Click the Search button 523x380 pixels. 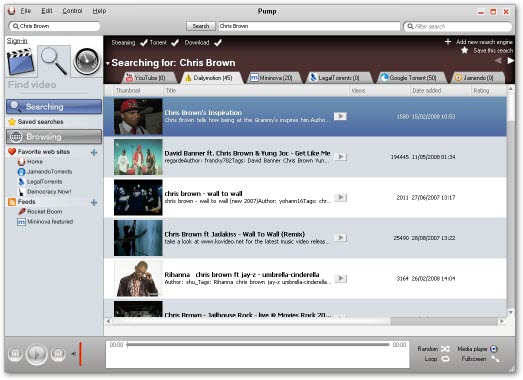coord(200,26)
